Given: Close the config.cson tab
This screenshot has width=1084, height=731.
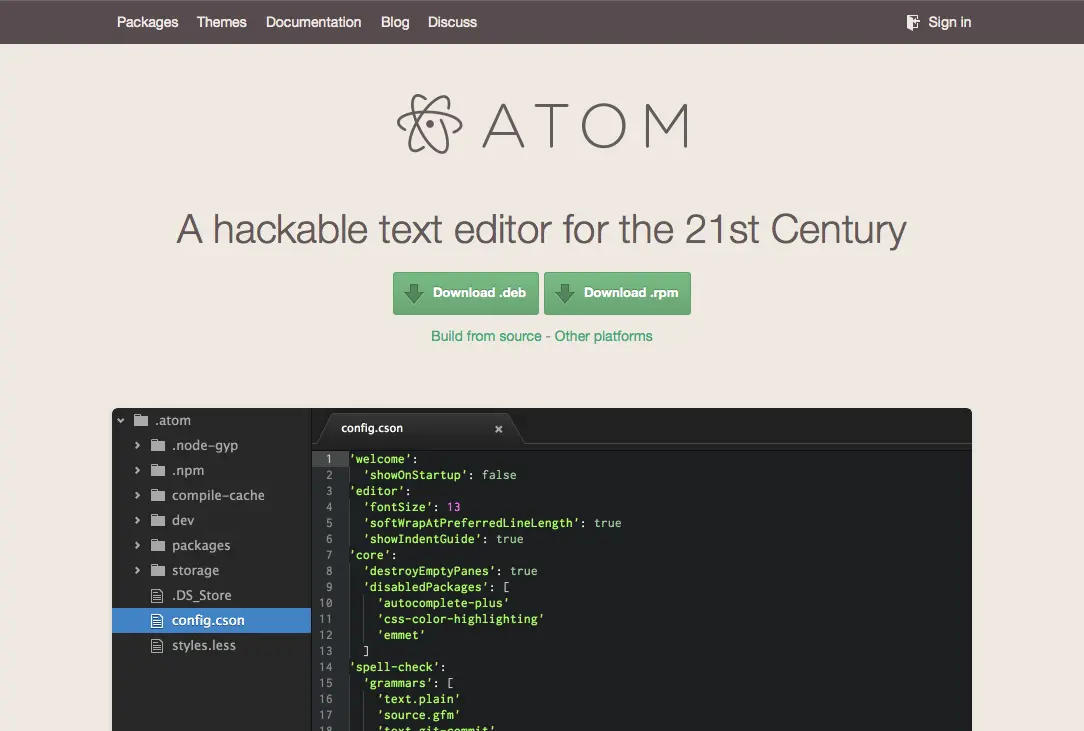Looking at the screenshot, I should coord(498,428).
